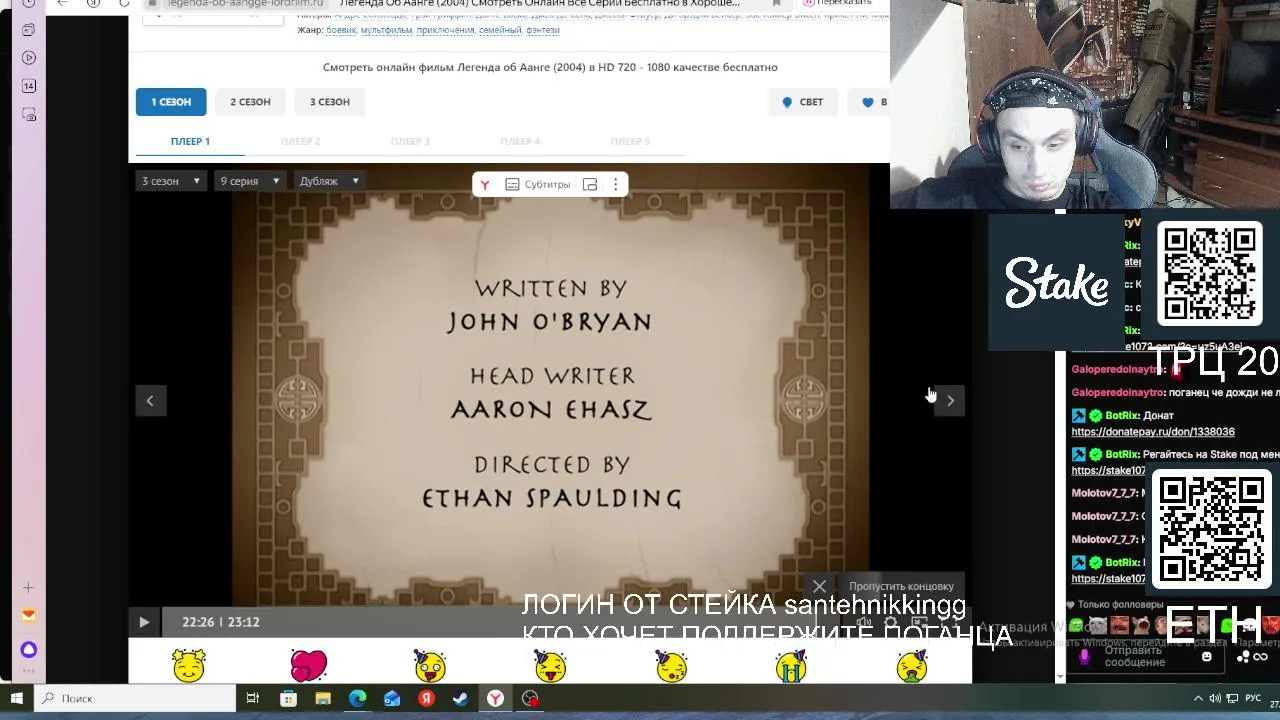Switch to the ПЛЕЕР 3 tab
The width and height of the screenshot is (1280, 720).
[410, 142]
